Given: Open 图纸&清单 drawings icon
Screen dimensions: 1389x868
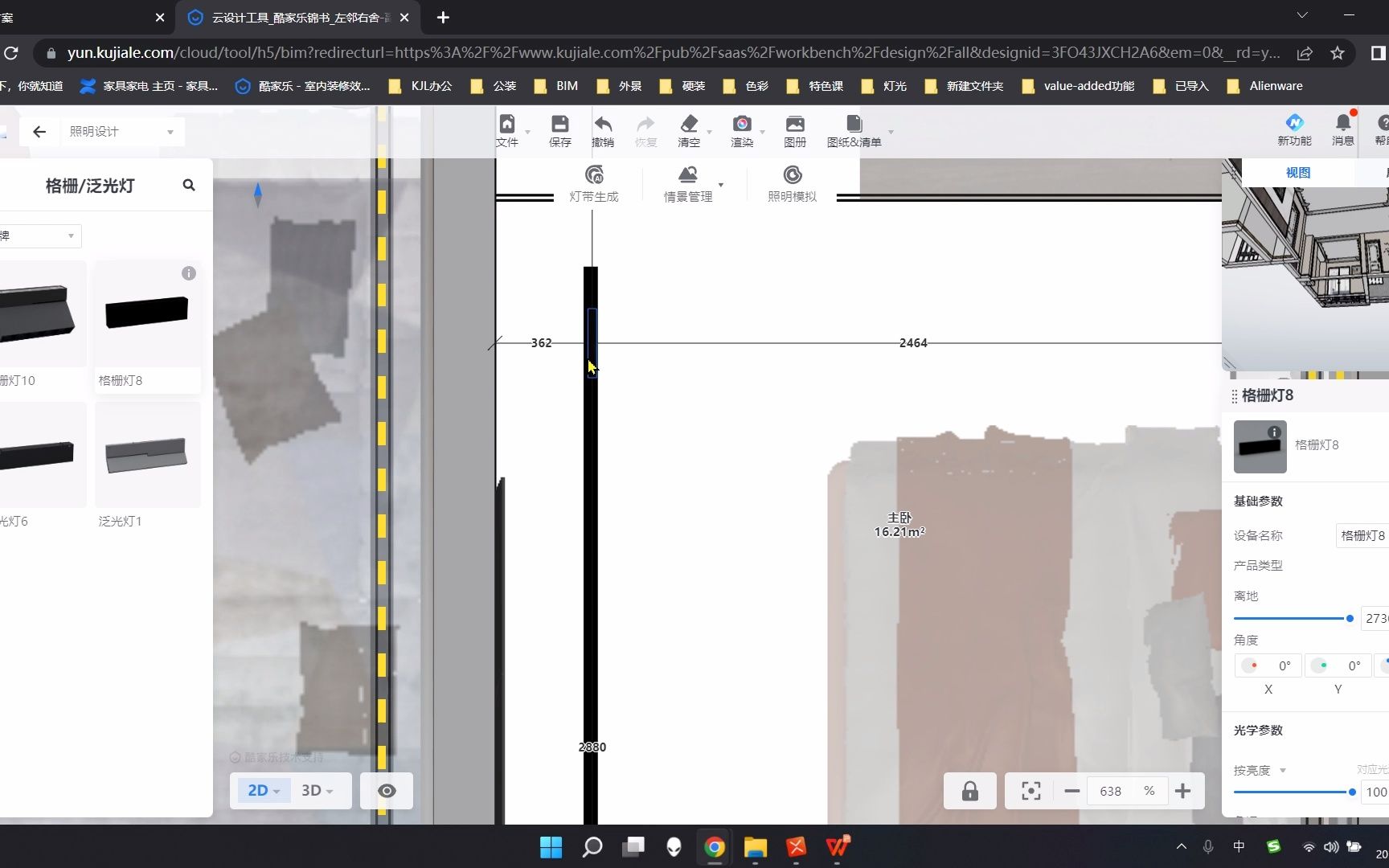Looking at the screenshot, I should [854, 124].
